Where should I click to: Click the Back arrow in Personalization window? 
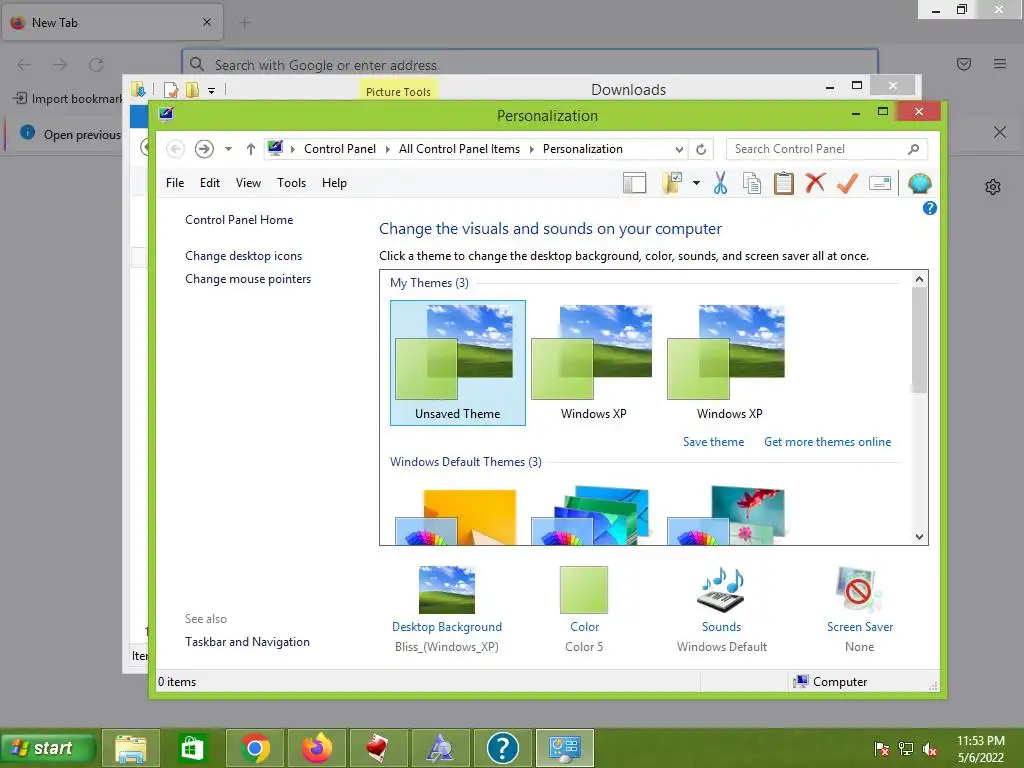click(x=175, y=149)
